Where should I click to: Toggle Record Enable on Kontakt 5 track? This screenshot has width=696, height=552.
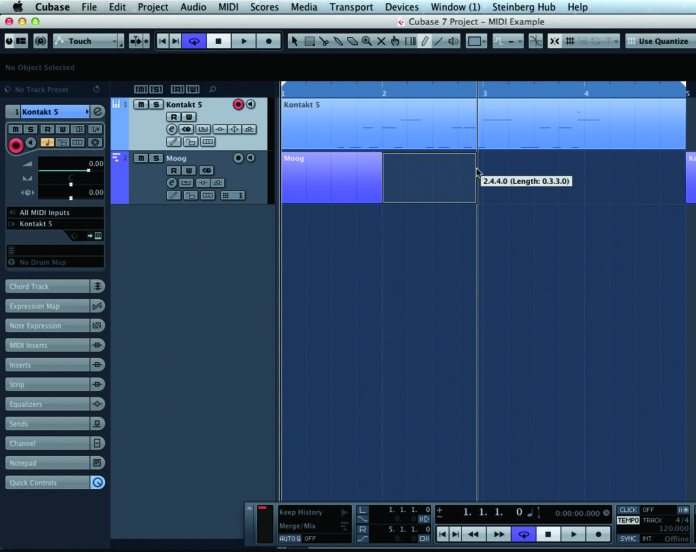click(x=238, y=104)
